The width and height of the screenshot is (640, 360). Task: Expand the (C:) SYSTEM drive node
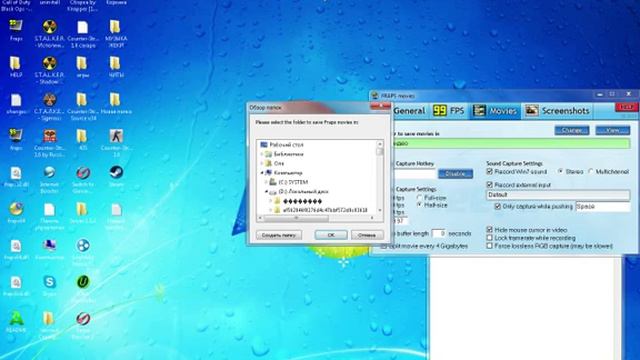coord(266,182)
